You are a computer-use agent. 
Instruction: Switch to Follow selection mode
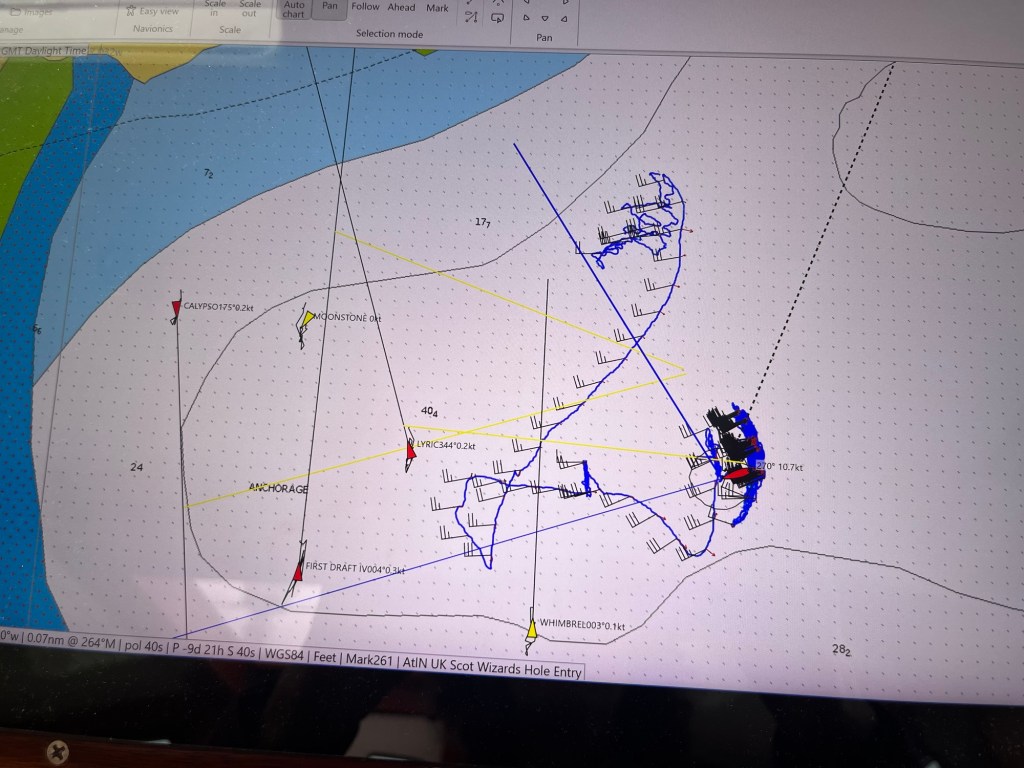click(x=365, y=7)
